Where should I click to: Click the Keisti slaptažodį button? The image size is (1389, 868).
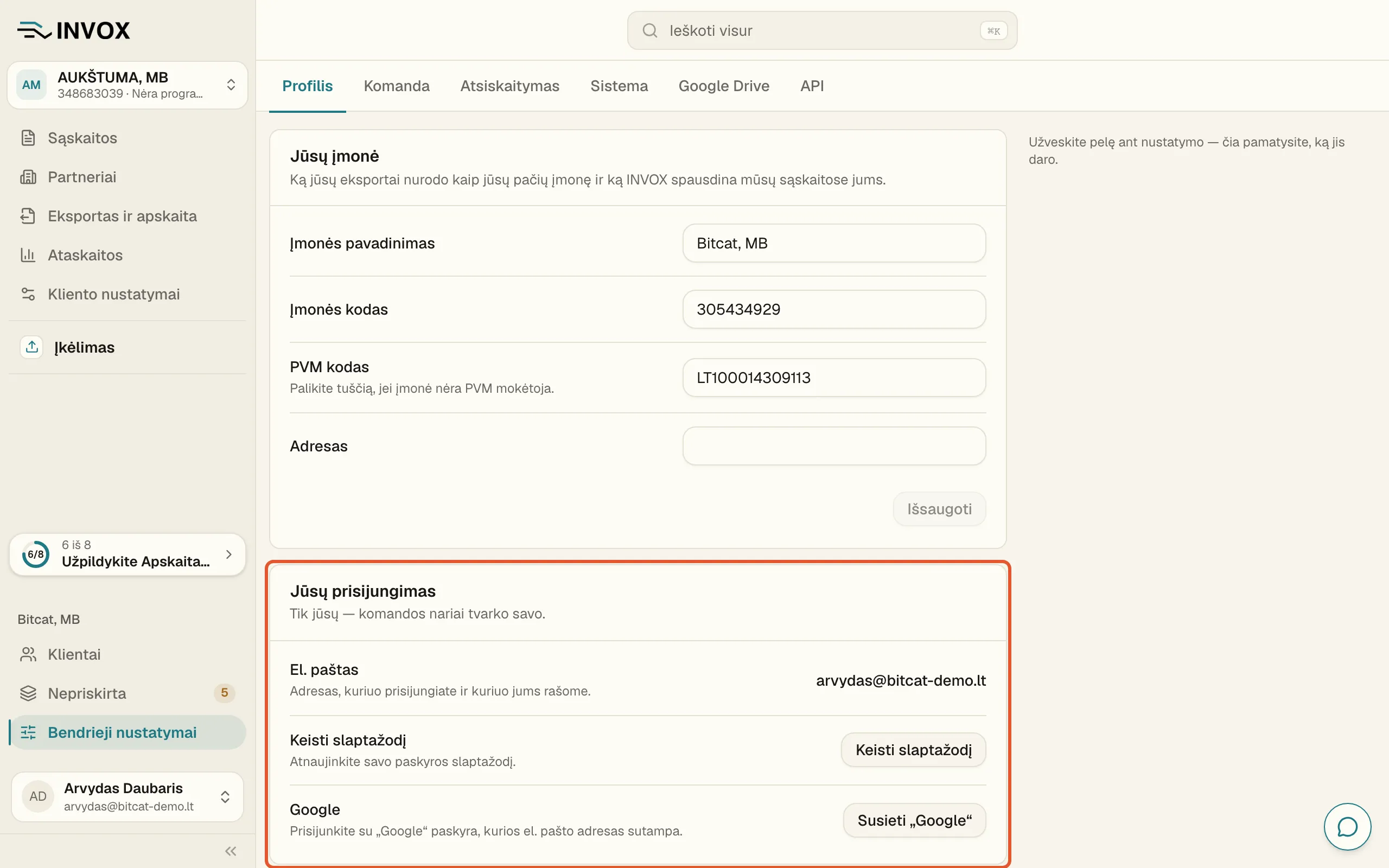click(x=913, y=750)
